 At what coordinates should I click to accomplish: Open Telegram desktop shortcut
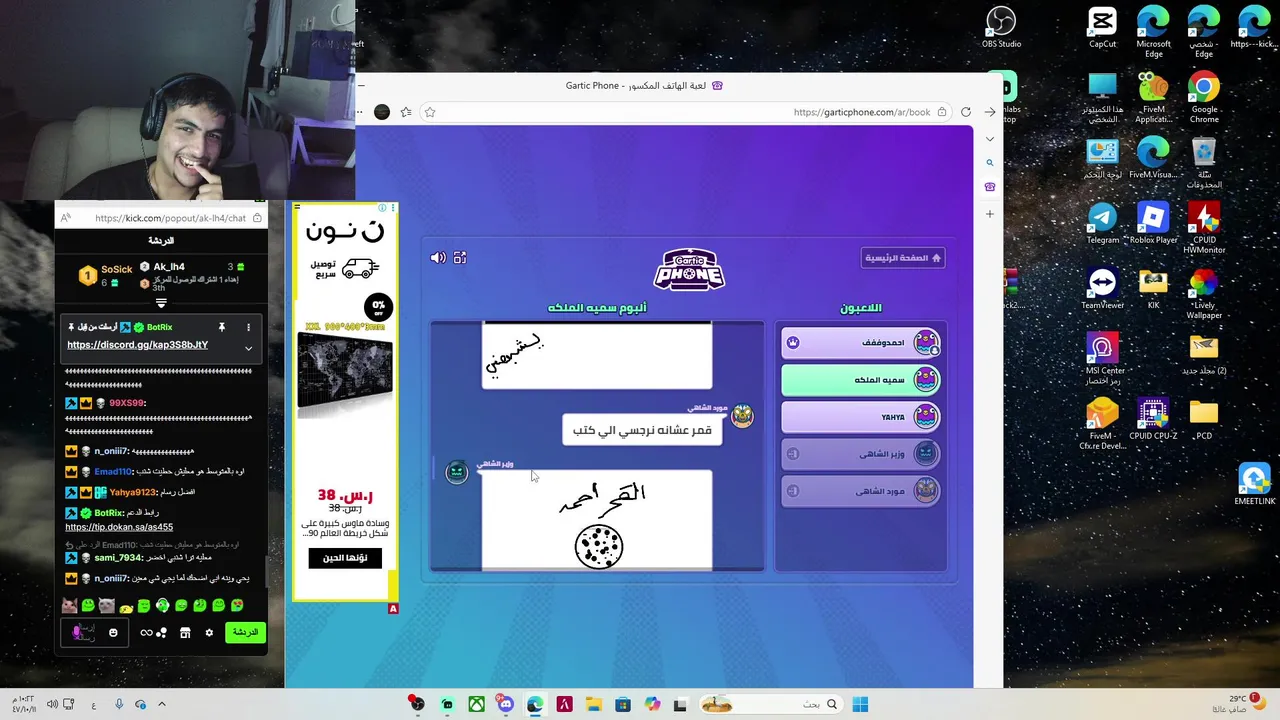(x=1102, y=223)
